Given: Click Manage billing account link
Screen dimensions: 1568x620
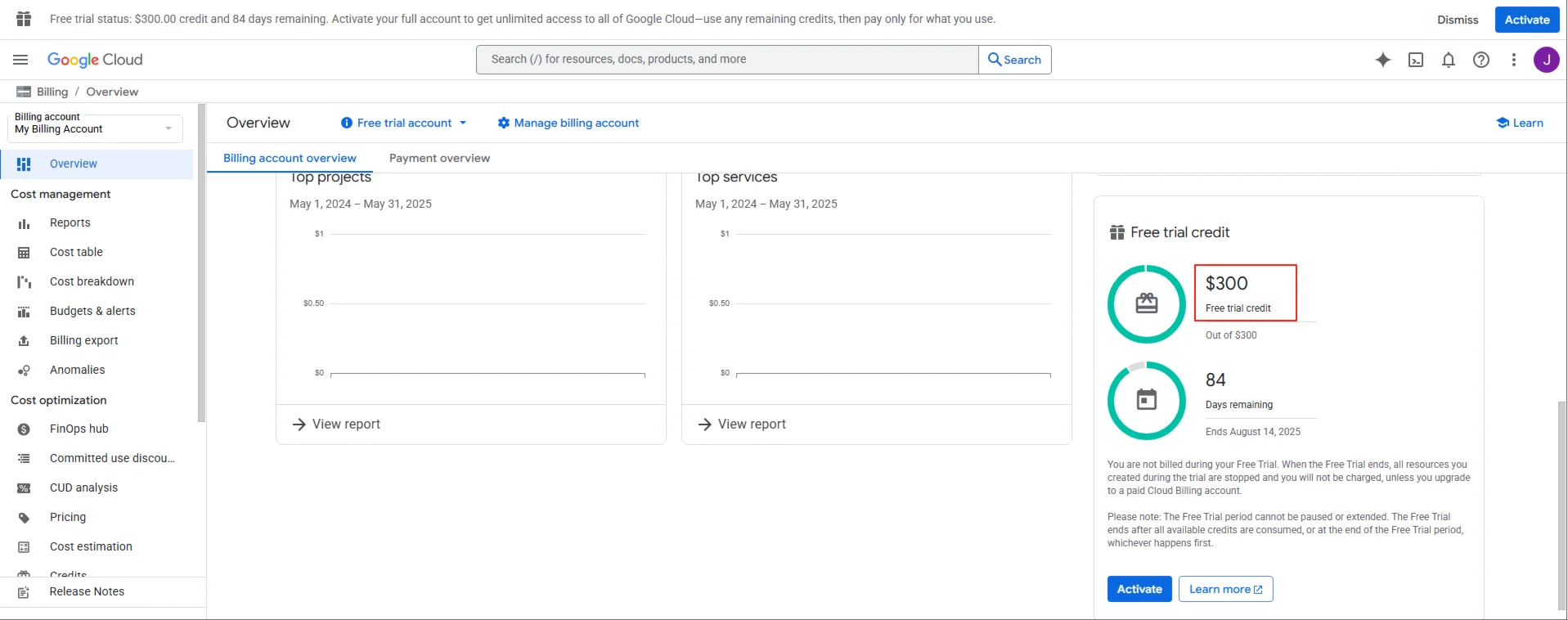Looking at the screenshot, I should tap(568, 123).
